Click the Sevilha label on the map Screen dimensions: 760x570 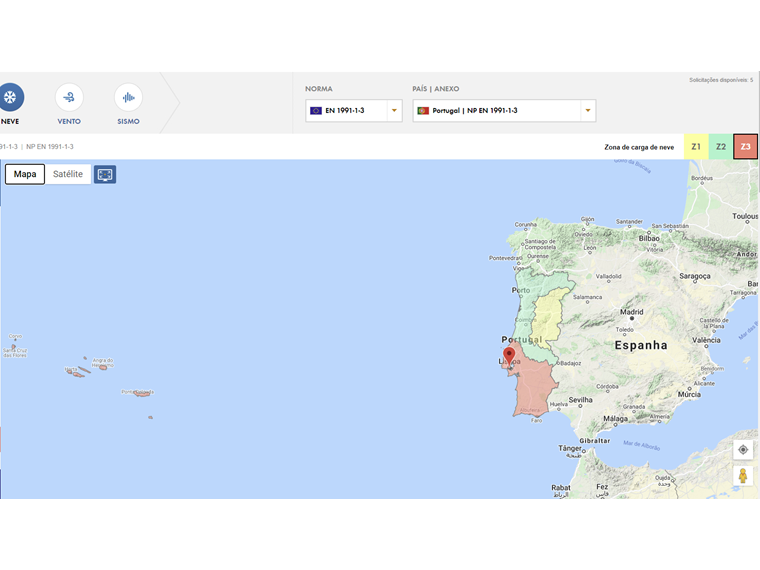tap(581, 400)
